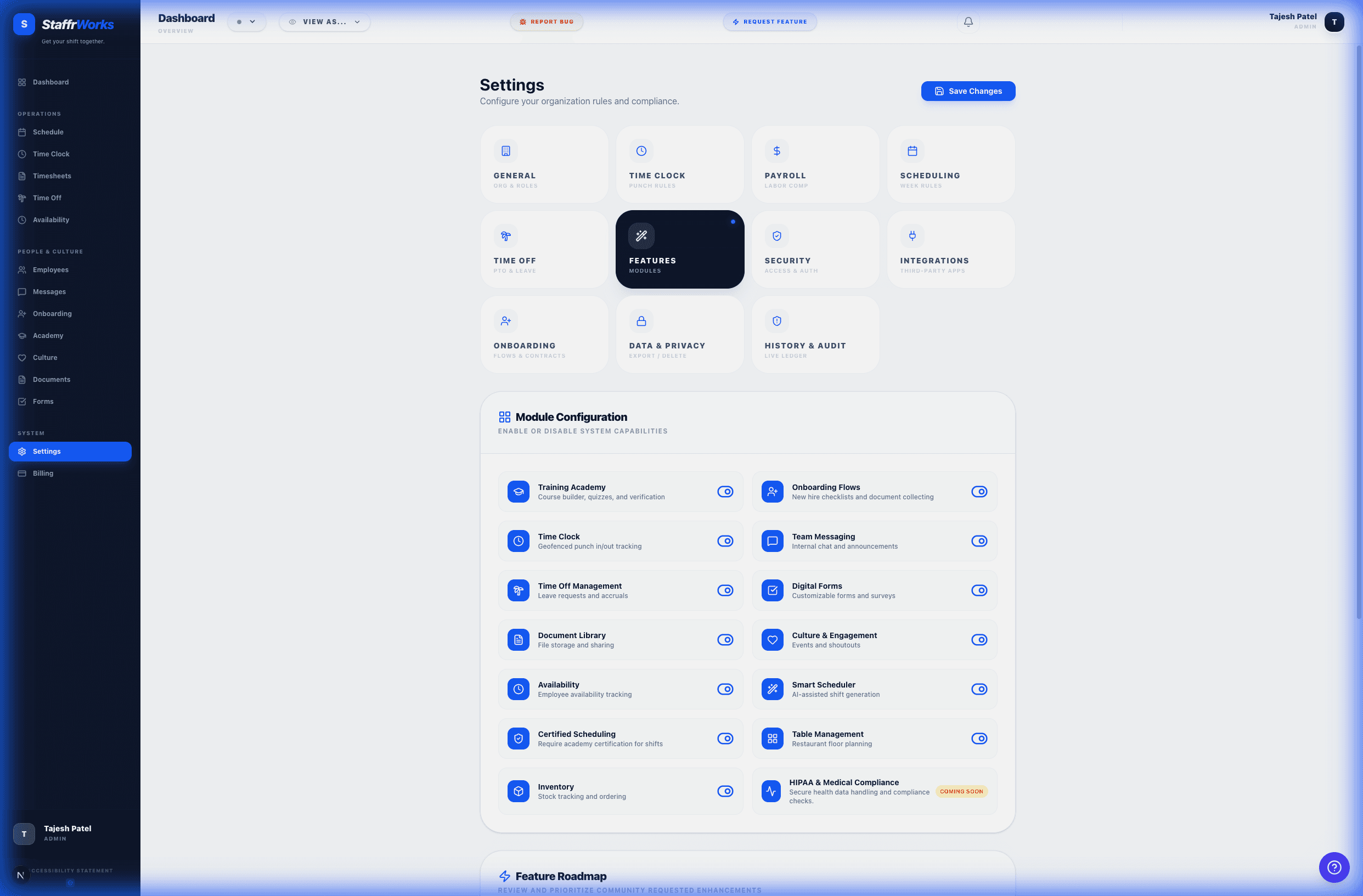The image size is (1363, 896).
Task: Toggle visibility of the Time Clock module
Action: [x=725, y=540]
